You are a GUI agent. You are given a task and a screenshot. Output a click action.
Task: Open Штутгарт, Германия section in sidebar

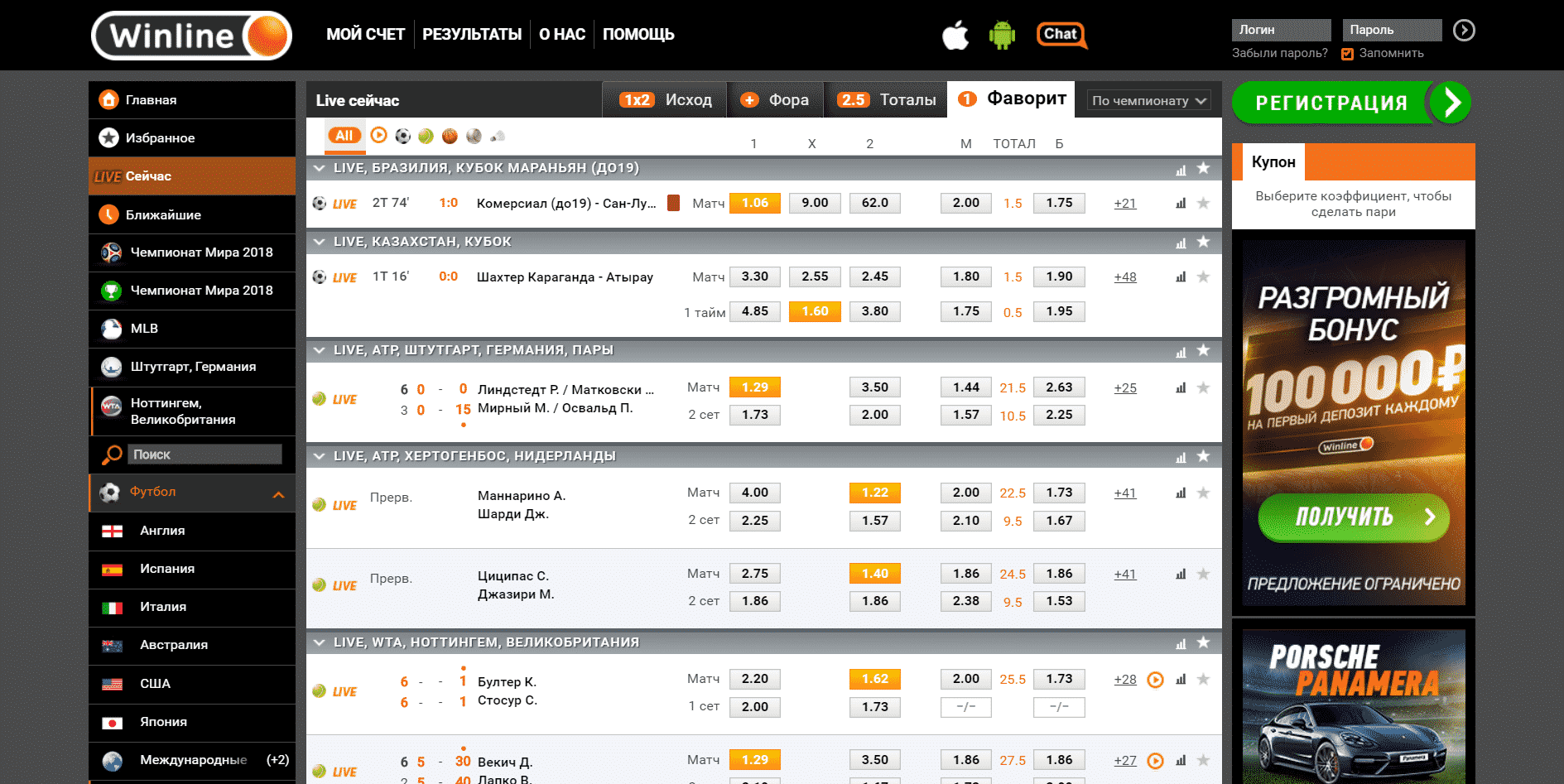pos(192,367)
